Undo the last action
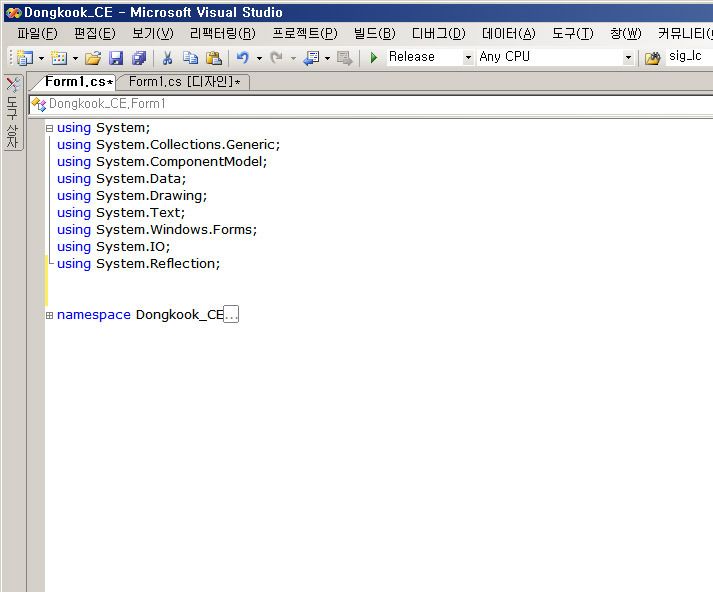 pos(243,58)
